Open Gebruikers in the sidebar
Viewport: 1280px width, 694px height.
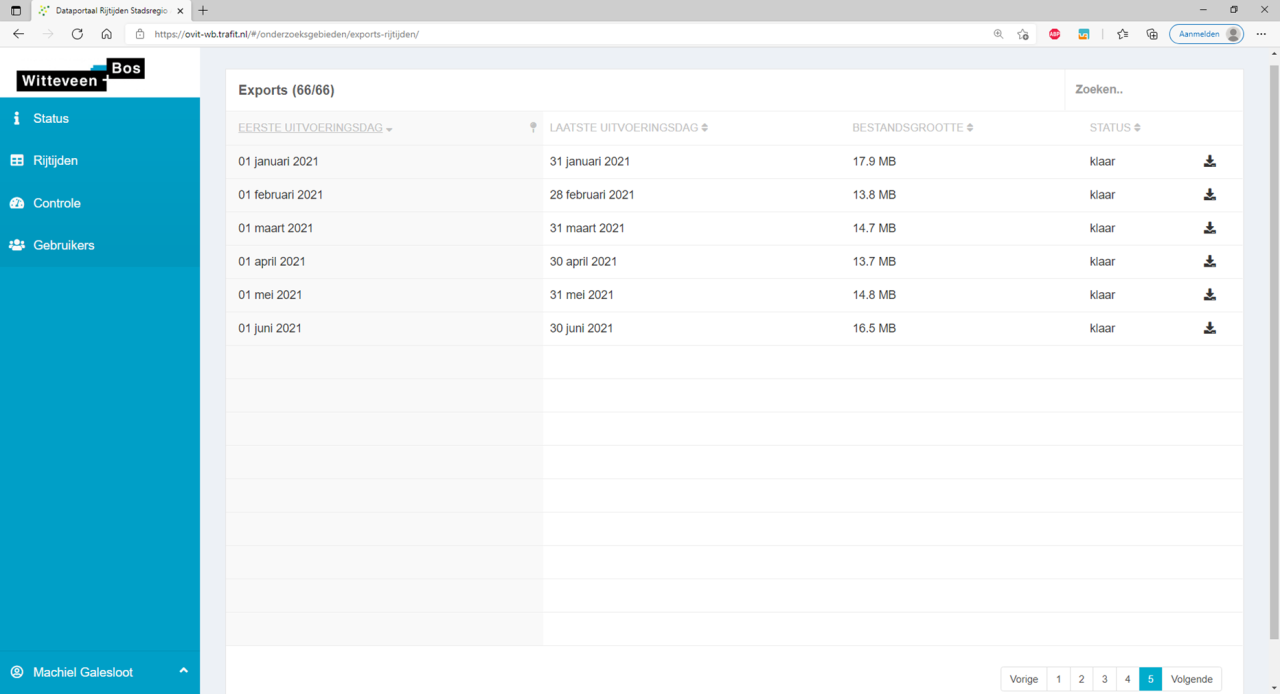[x=63, y=245]
